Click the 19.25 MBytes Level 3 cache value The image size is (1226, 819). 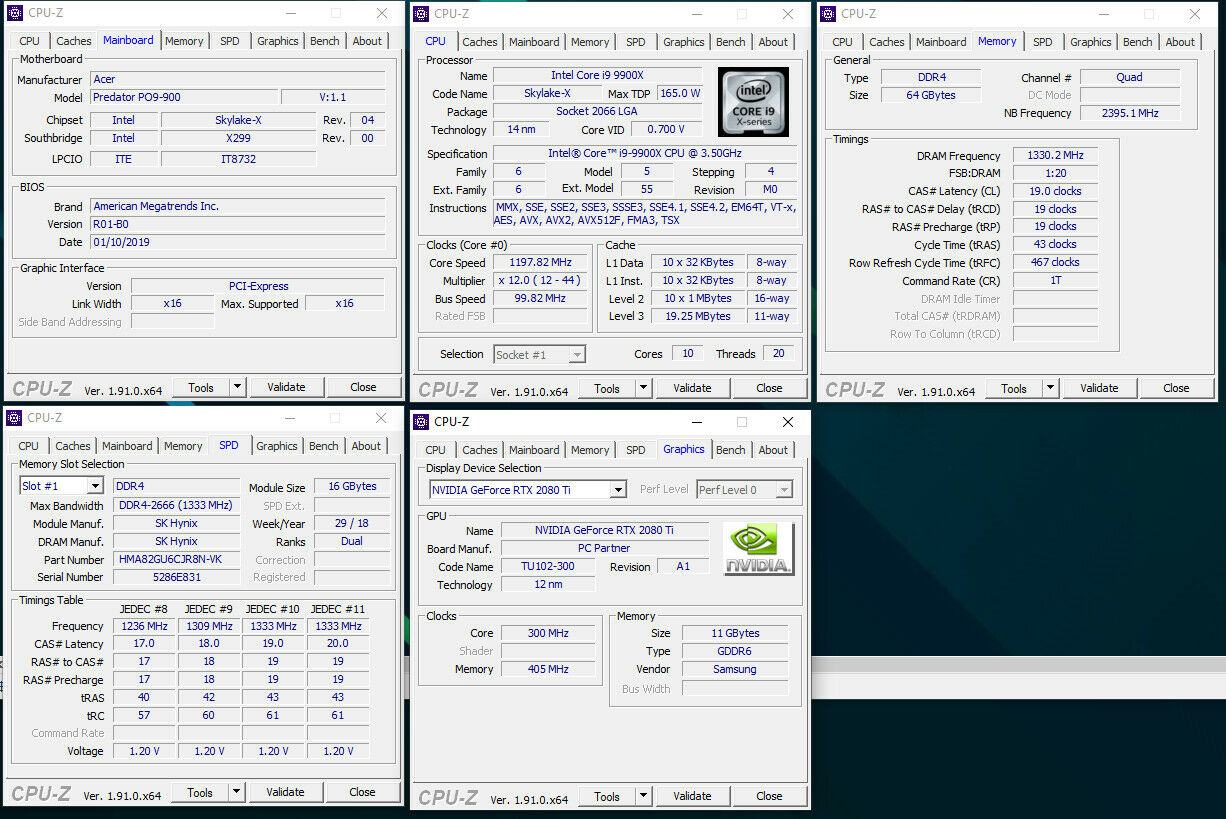click(x=697, y=316)
